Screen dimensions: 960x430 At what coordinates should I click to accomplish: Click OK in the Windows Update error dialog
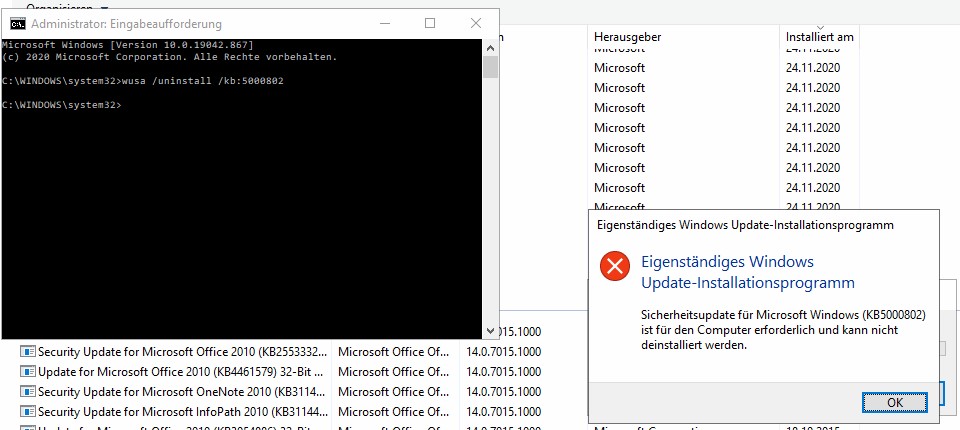(x=894, y=402)
